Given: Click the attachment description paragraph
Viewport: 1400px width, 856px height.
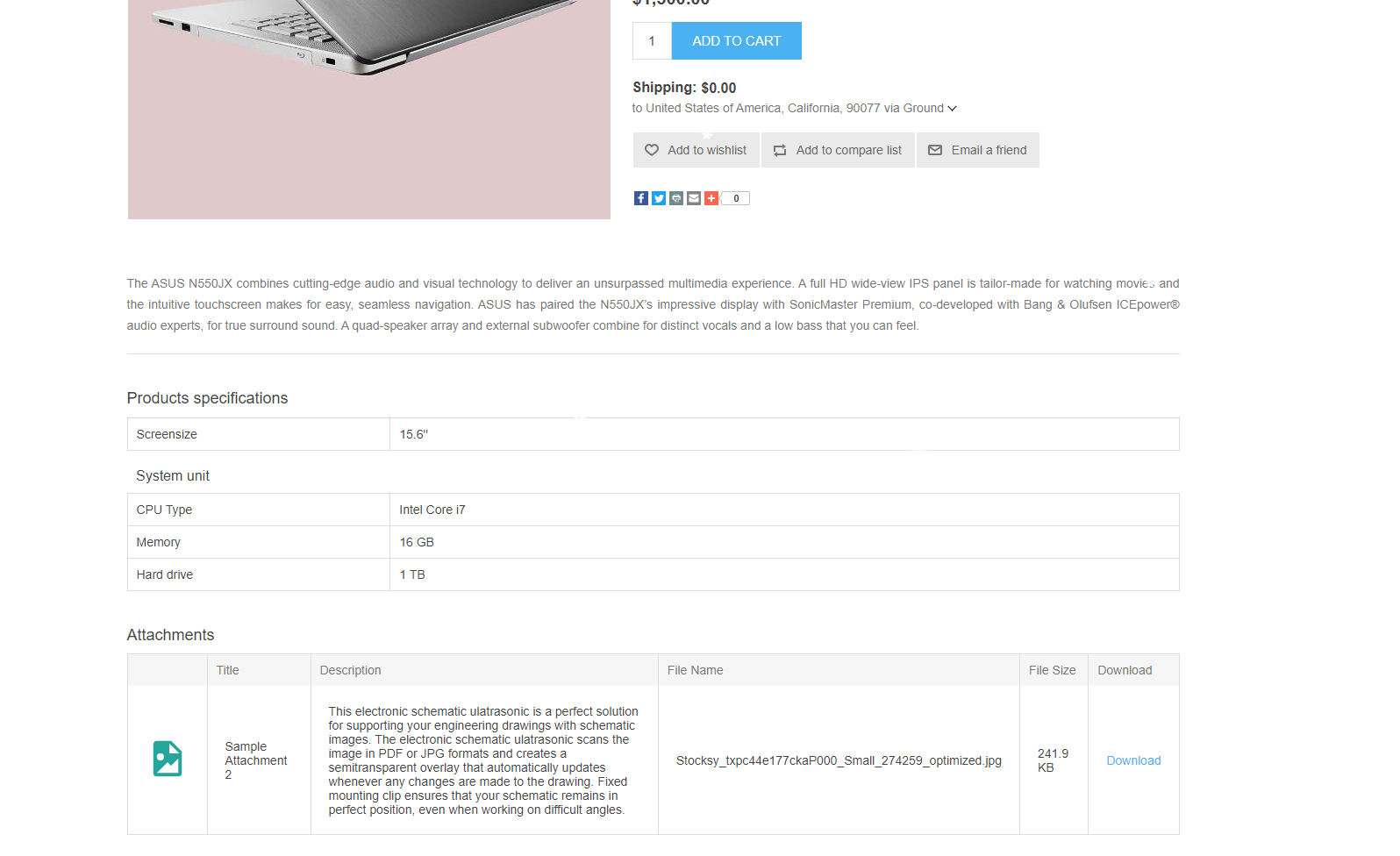Looking at the screenshot, I should [x=483, y=760].
